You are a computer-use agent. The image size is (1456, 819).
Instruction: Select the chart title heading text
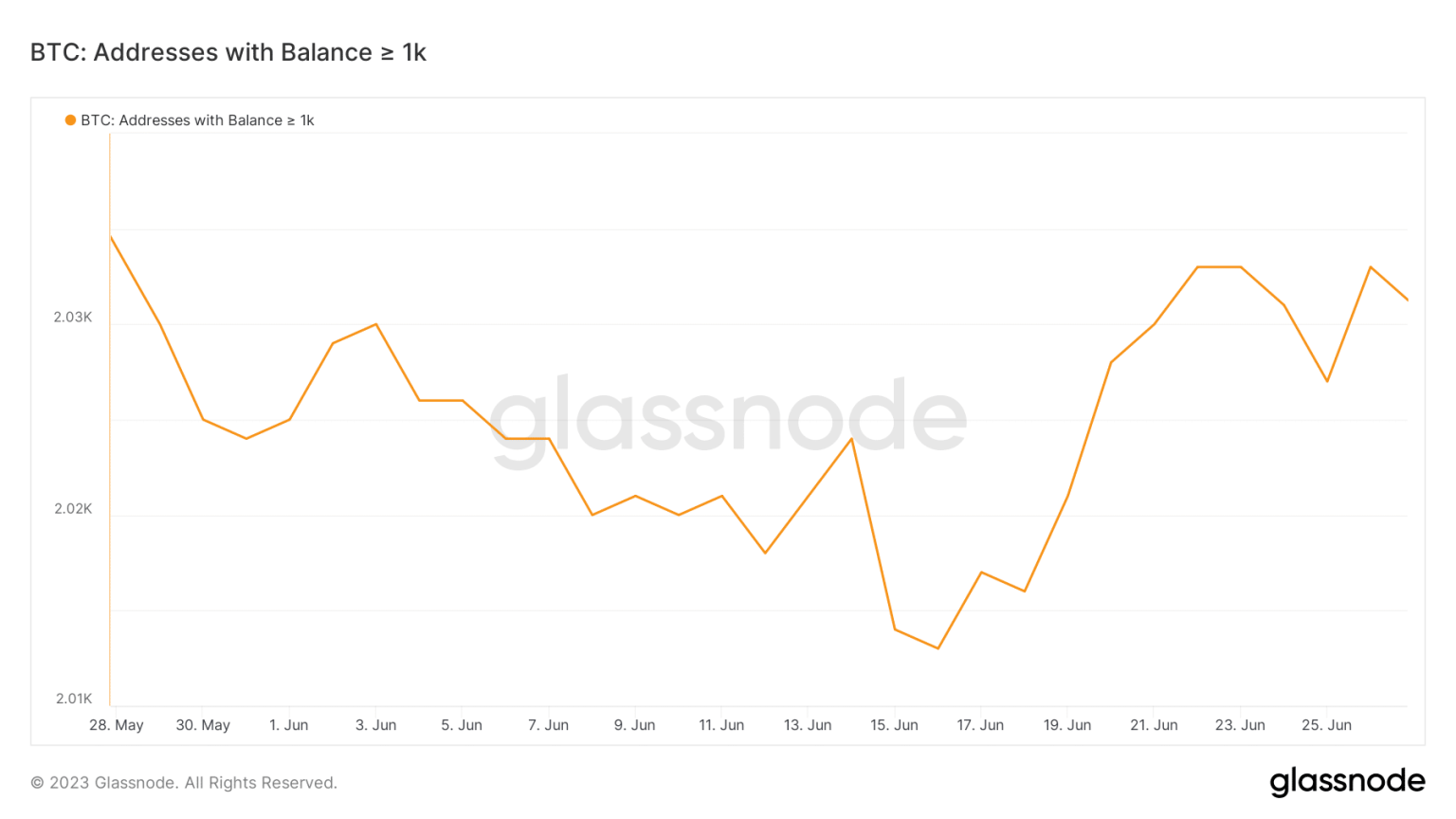pyautogui.click(x=228, y=52)
